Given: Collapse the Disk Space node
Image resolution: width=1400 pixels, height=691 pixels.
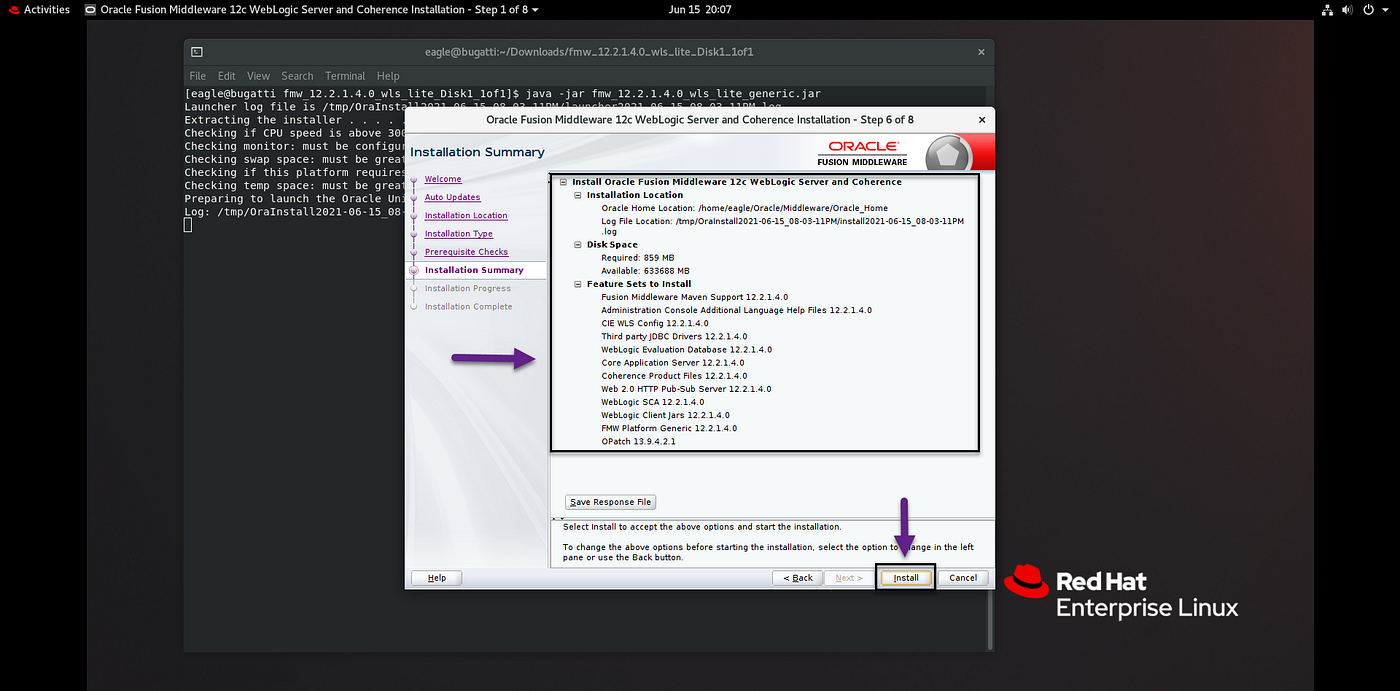Looking at the screenshot, I should click(578, 245).
